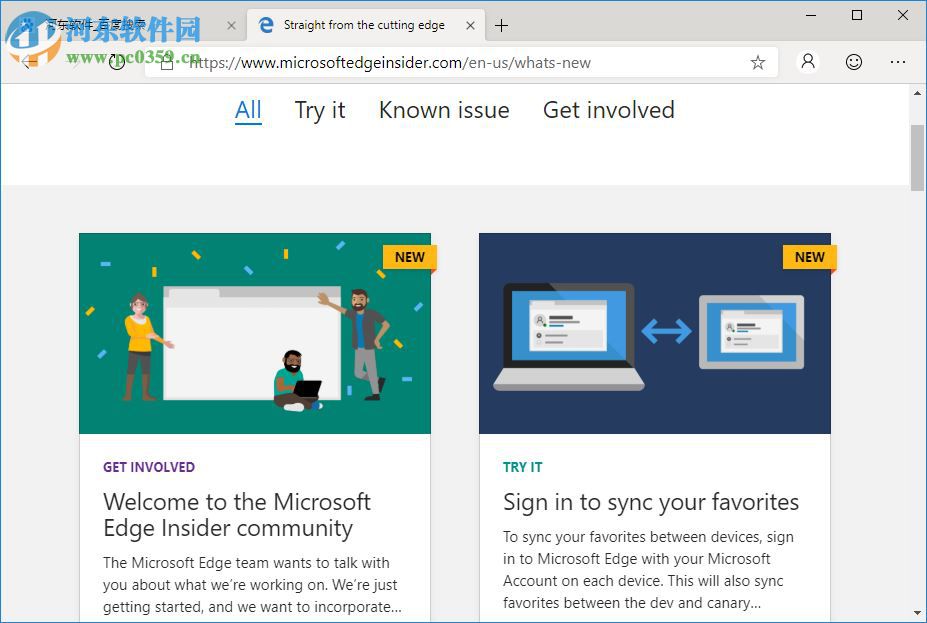Select the 'Try it' navigation item
The height and width of the screenshot is (623, 927).
(x=319, y=110)
